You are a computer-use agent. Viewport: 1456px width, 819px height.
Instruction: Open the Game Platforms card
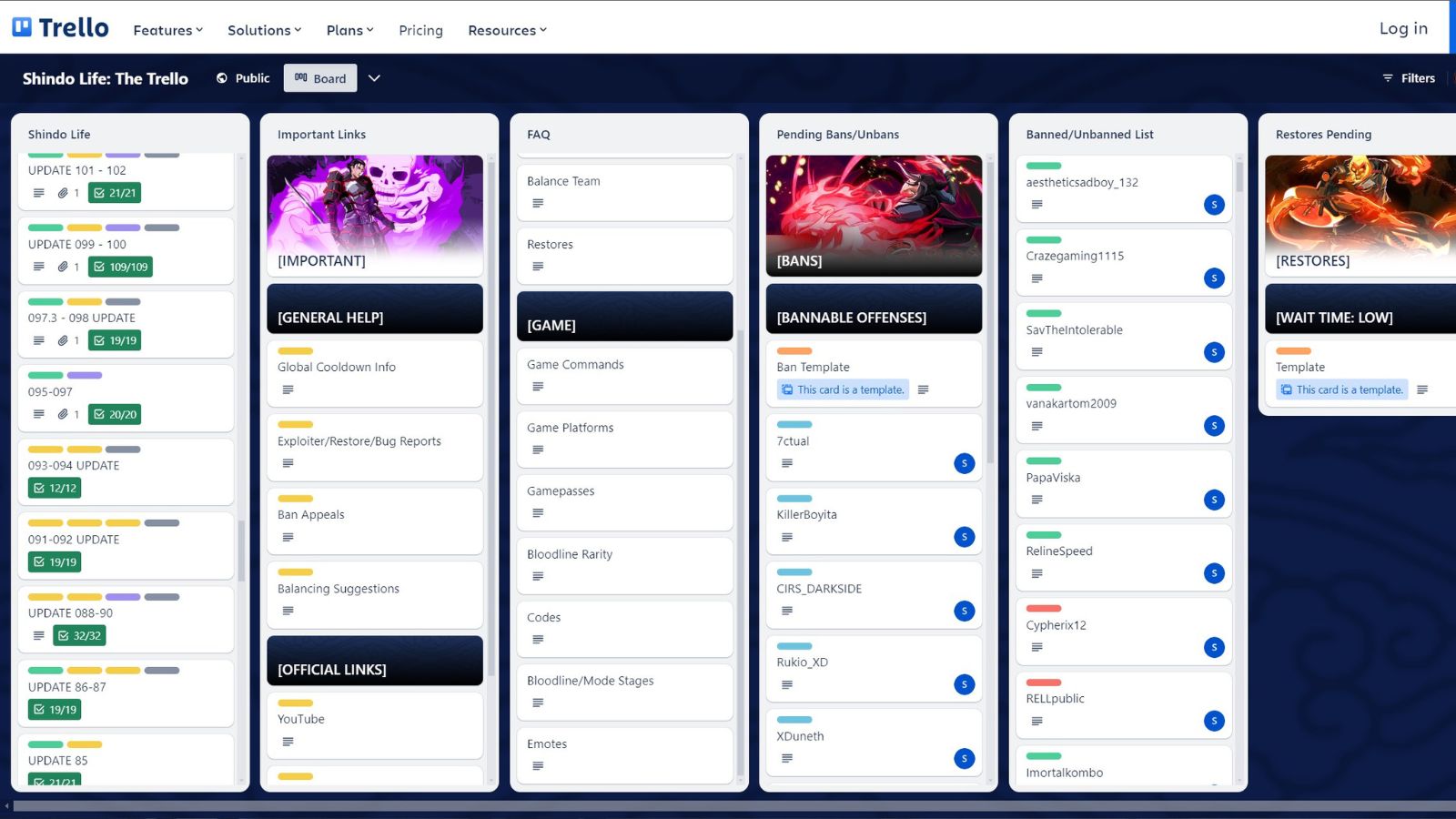pos(624,440)
